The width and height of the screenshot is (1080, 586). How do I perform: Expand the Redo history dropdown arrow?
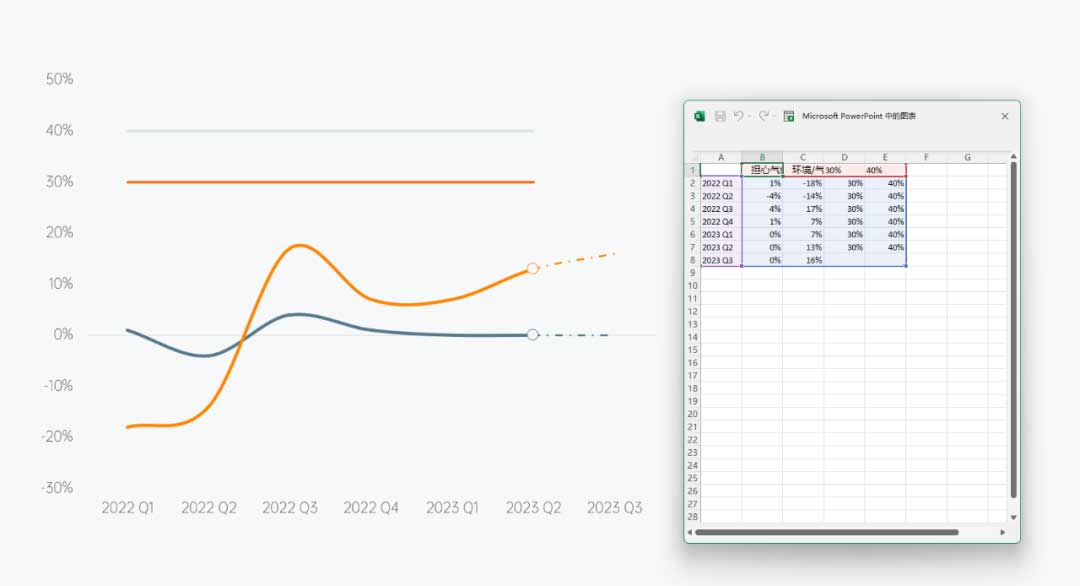[x=774, y=116]
